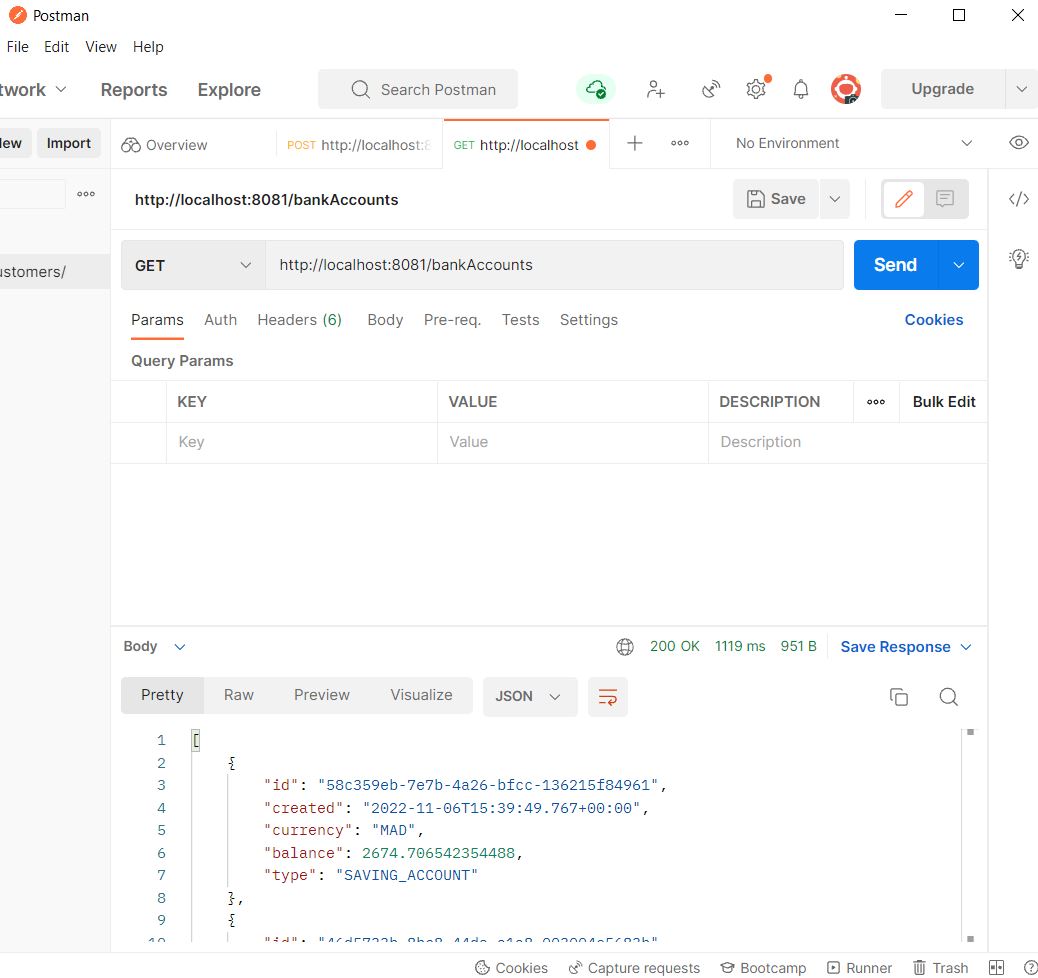Screen dimensions: 1038x978
Task: Open the search in response icon
Action: click(947, 696)
